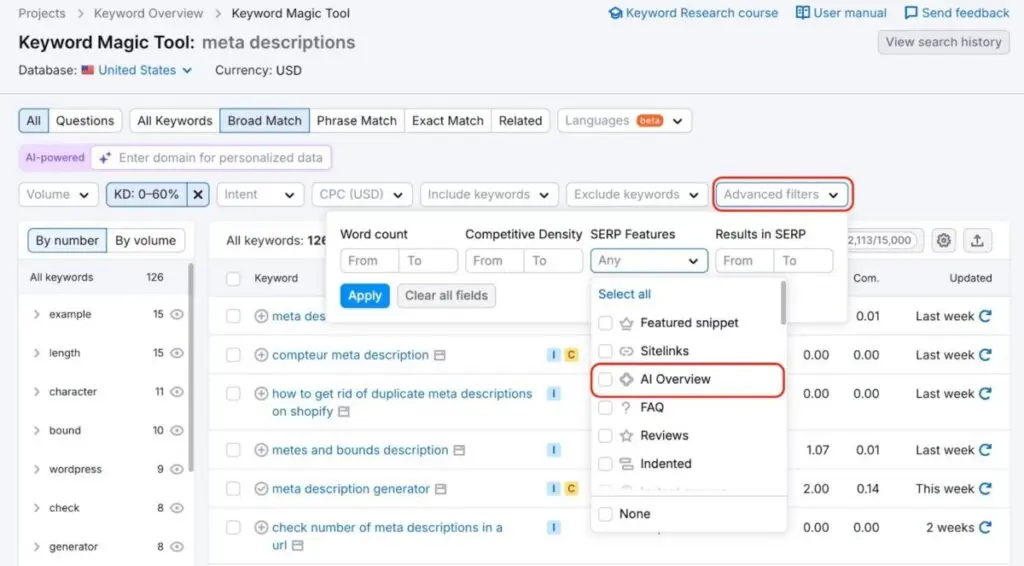The width and height of the screenshot is (1024, 566).
Task: Click the blue Apply button
Action: click(365, 296)
